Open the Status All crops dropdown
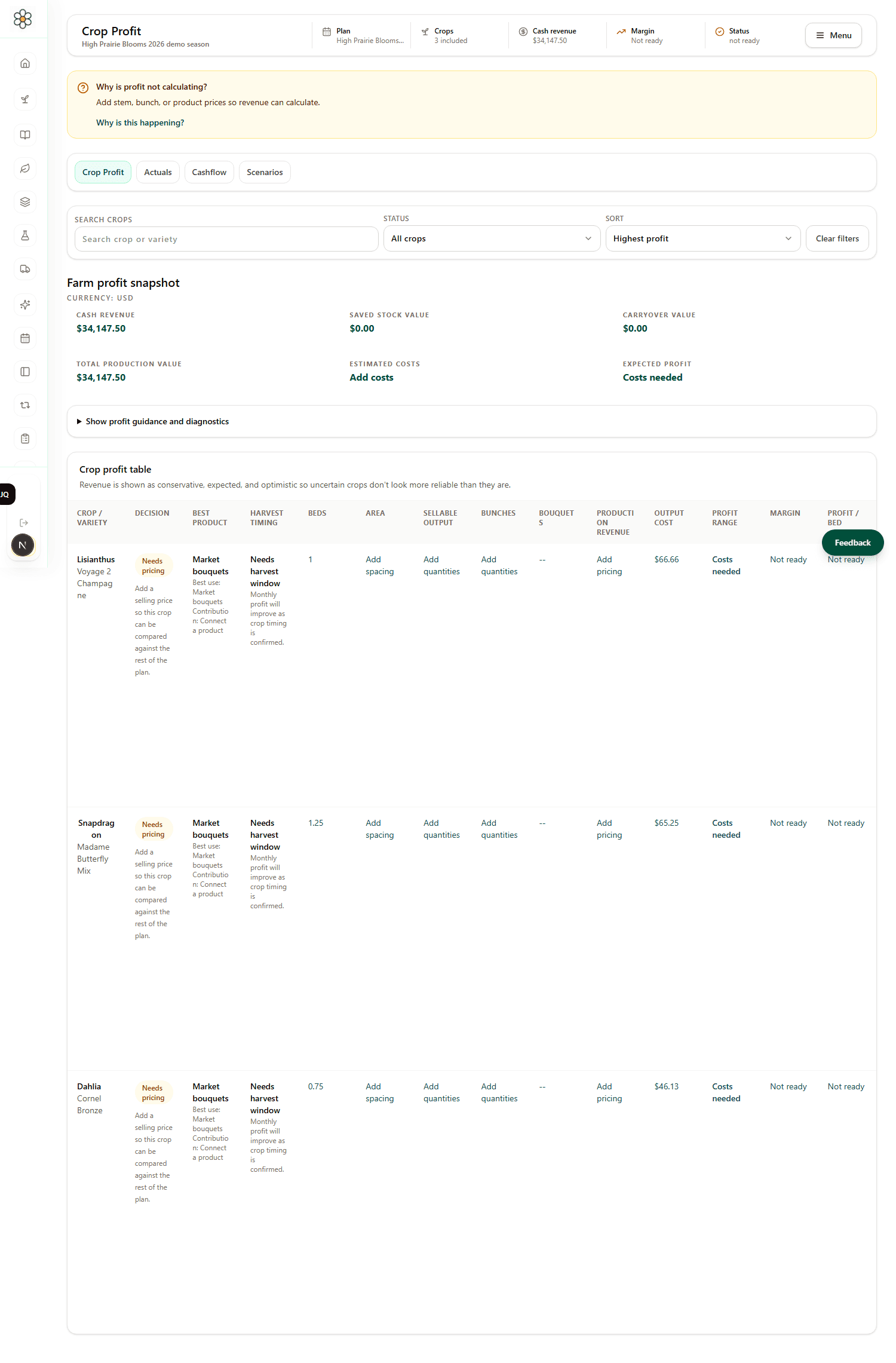896x1363 pixels. click(x=492, y=238)
